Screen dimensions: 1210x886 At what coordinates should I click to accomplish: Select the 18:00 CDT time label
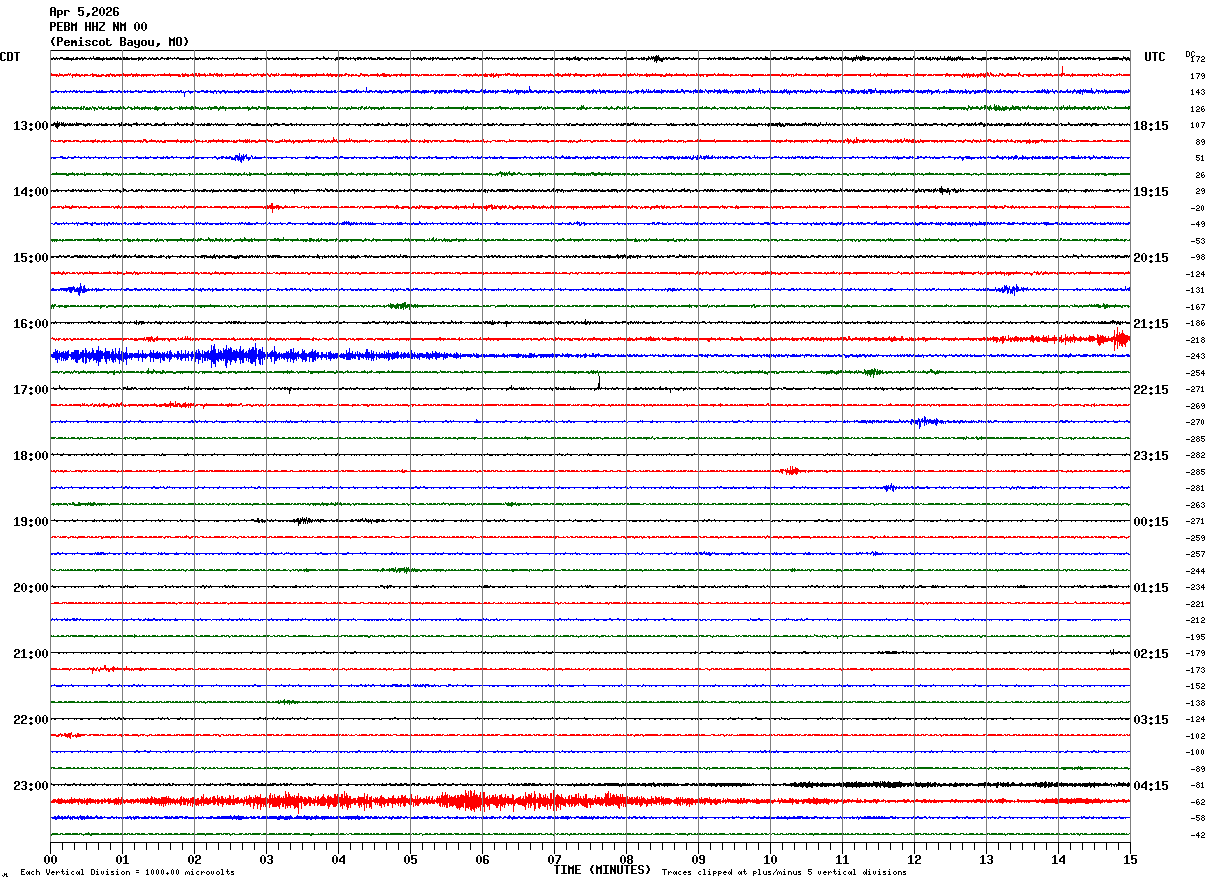31,456
